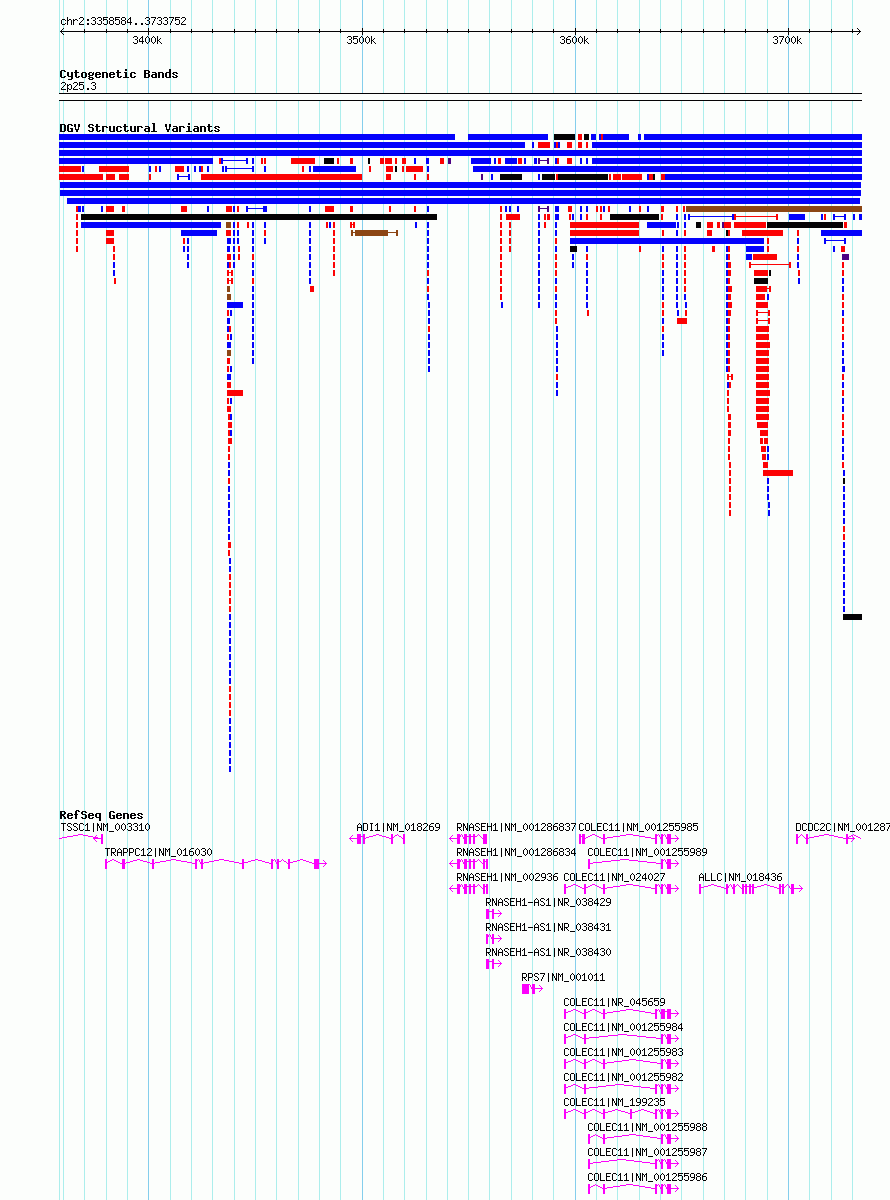The image size is (890, 1200).
Task: Open the COLEC11|NM_024027 transcript label
Action: (614, 877)
